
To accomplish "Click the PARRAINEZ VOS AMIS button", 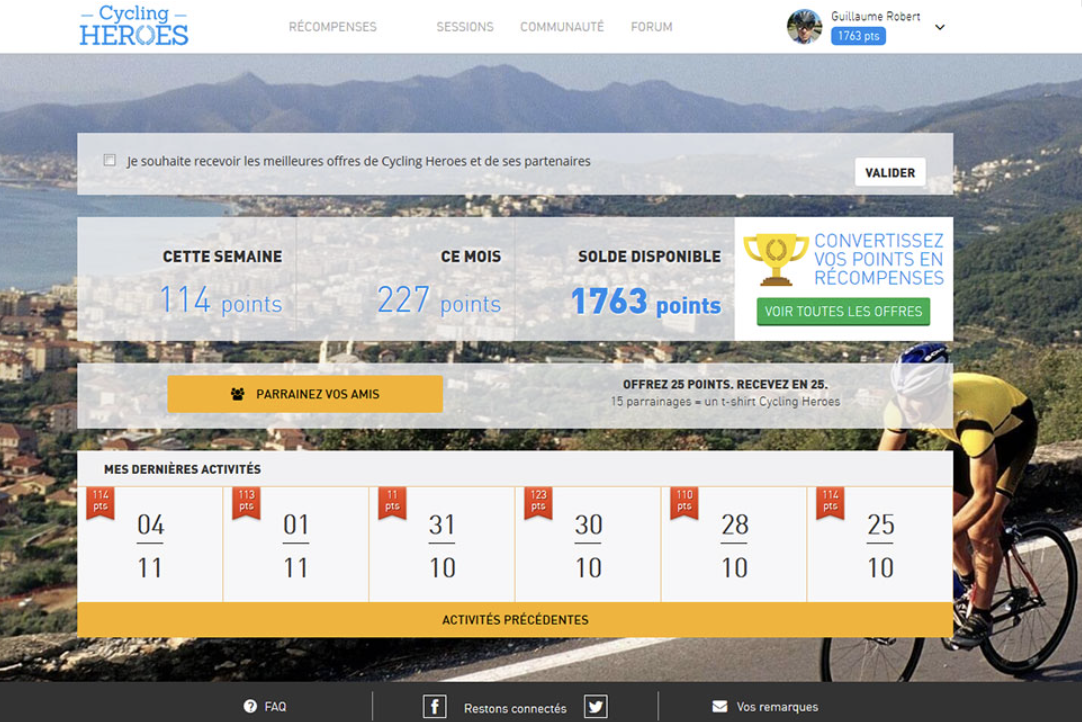I will [305, 393].
